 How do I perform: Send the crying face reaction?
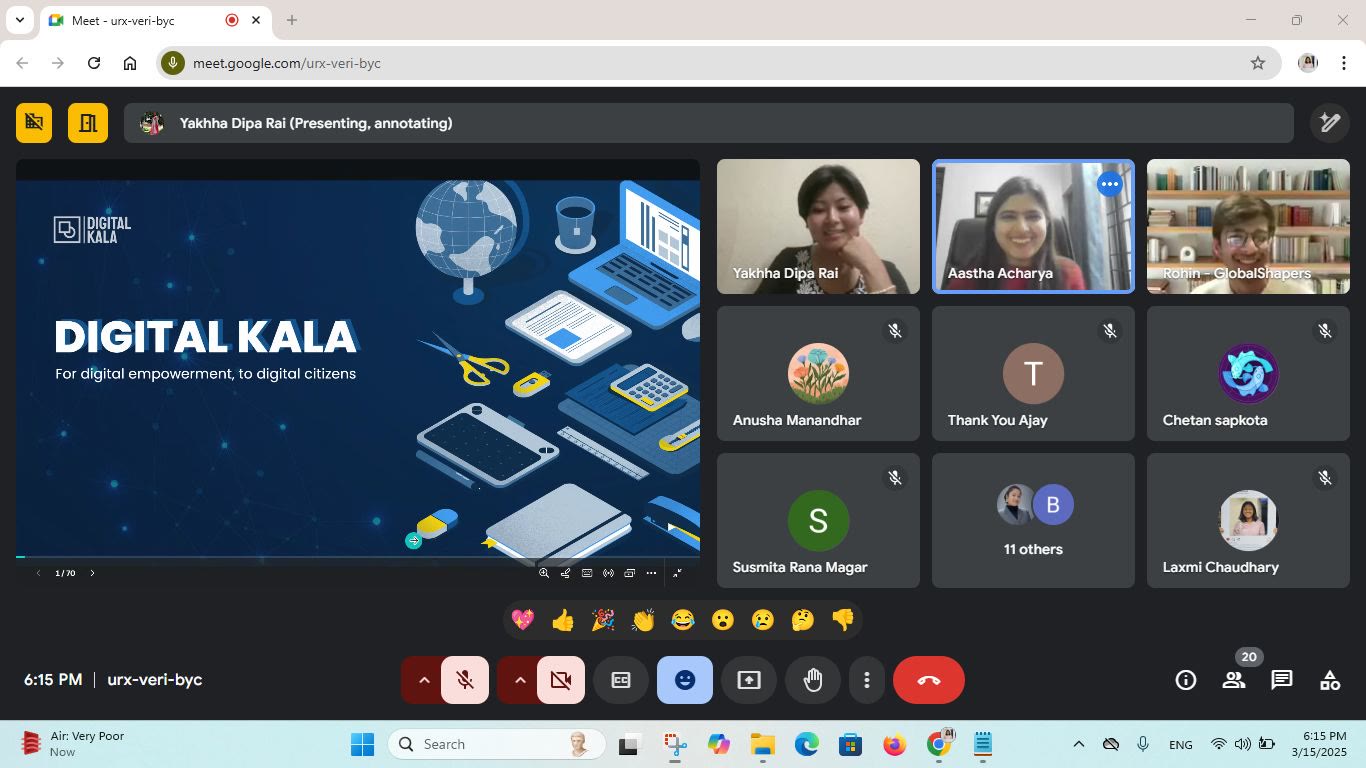tap(763, 620)
